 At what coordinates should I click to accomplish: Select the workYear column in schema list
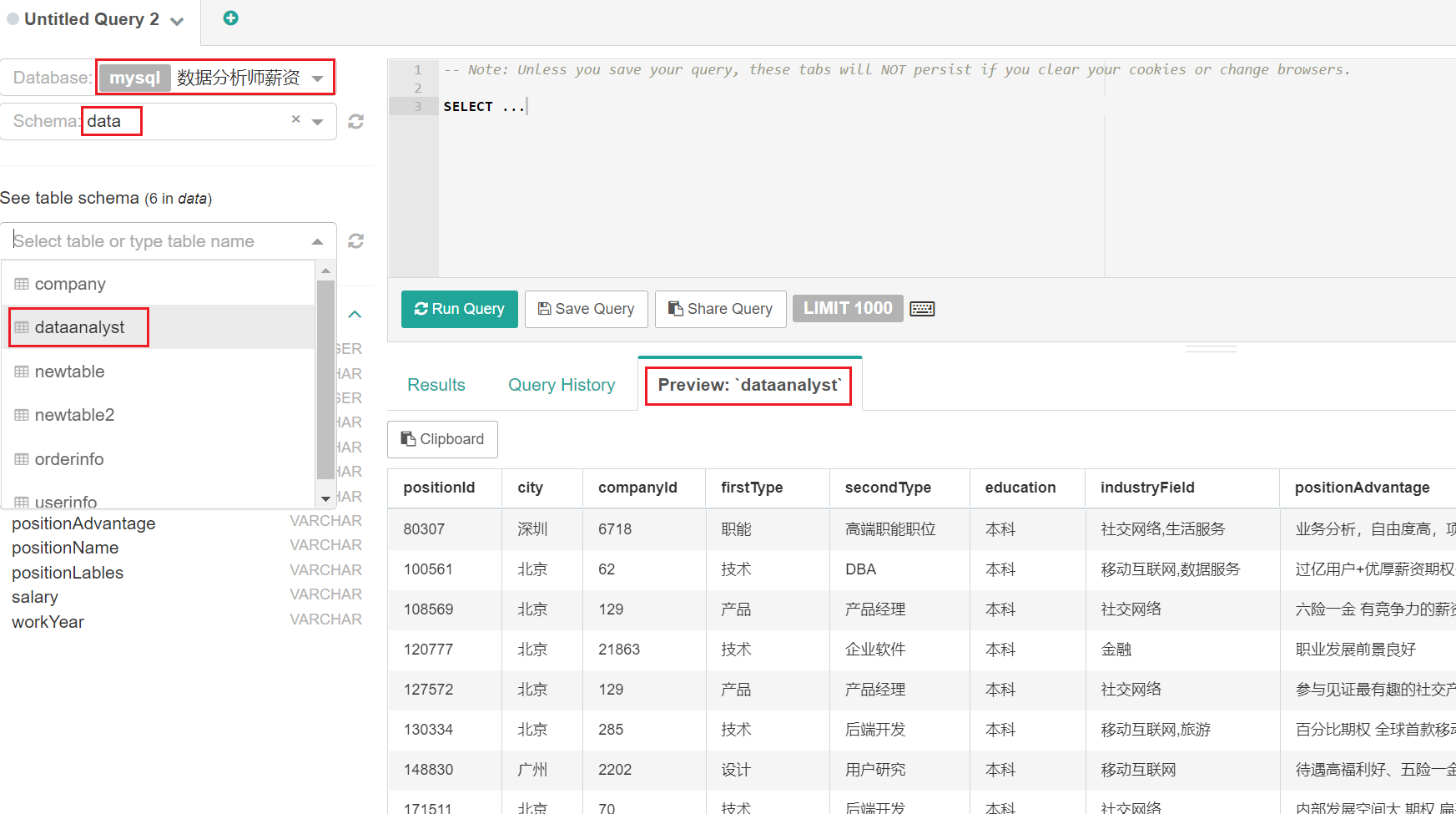(48, 622)
